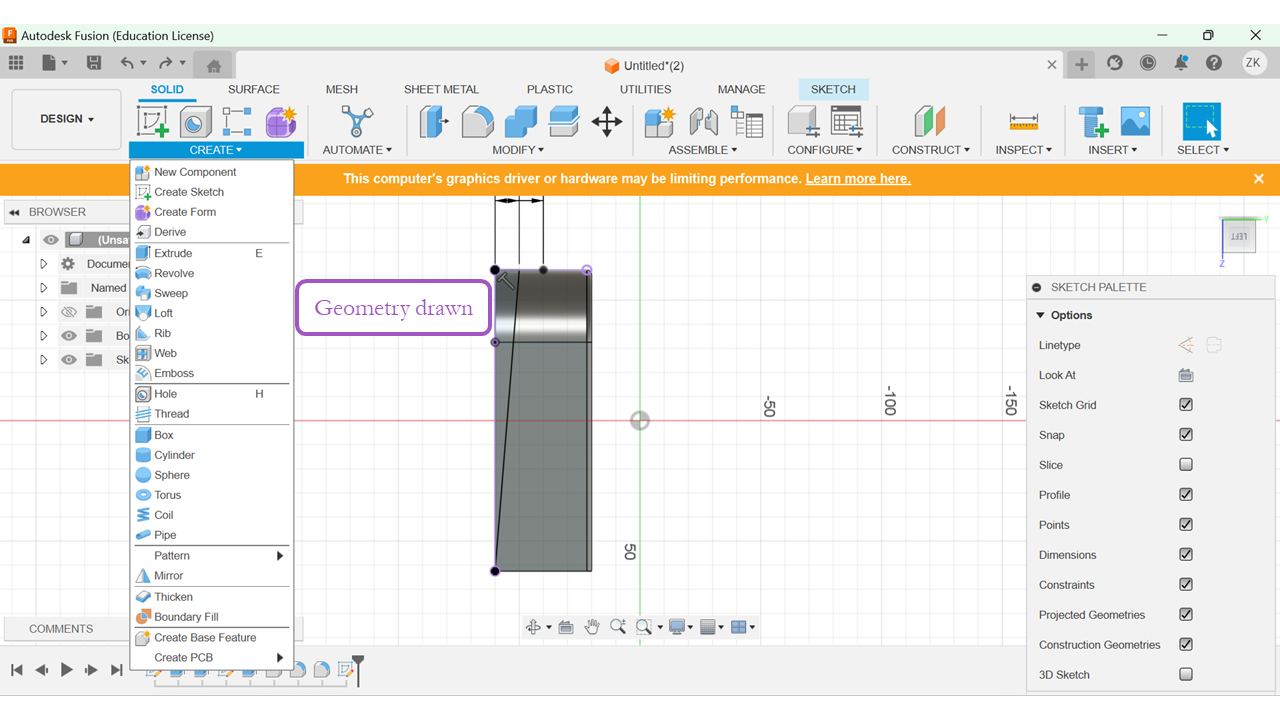This screenshot has height=720, width=1280.
Task: Dismiss the graphics driver warning banner
Action: click(1259, 179)
